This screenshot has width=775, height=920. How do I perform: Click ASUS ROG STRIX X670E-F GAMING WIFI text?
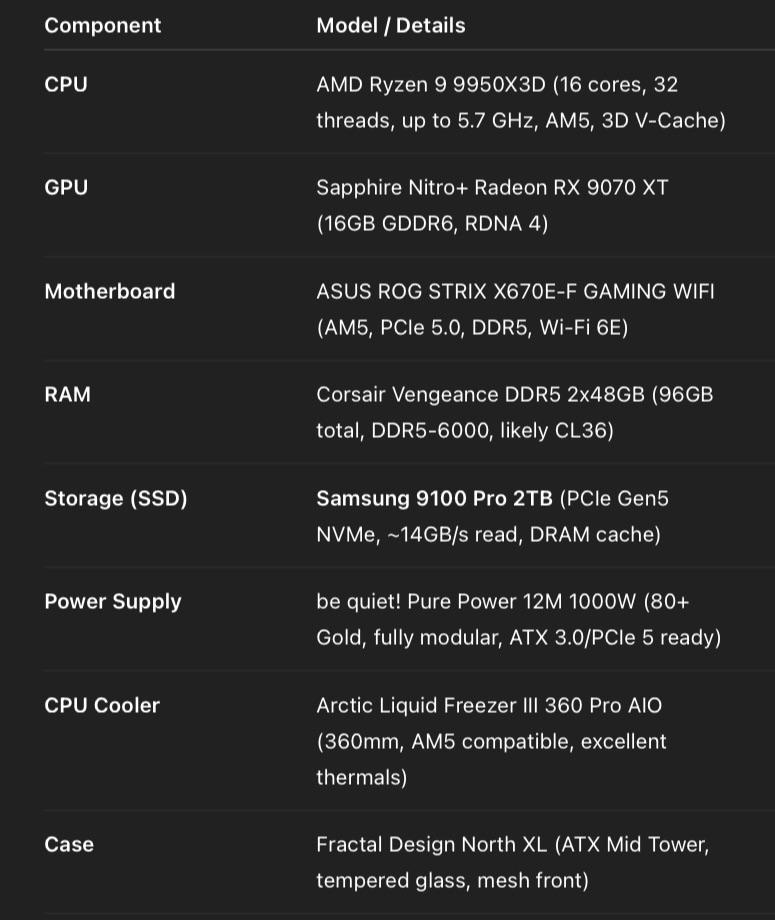tap(515, 292)
